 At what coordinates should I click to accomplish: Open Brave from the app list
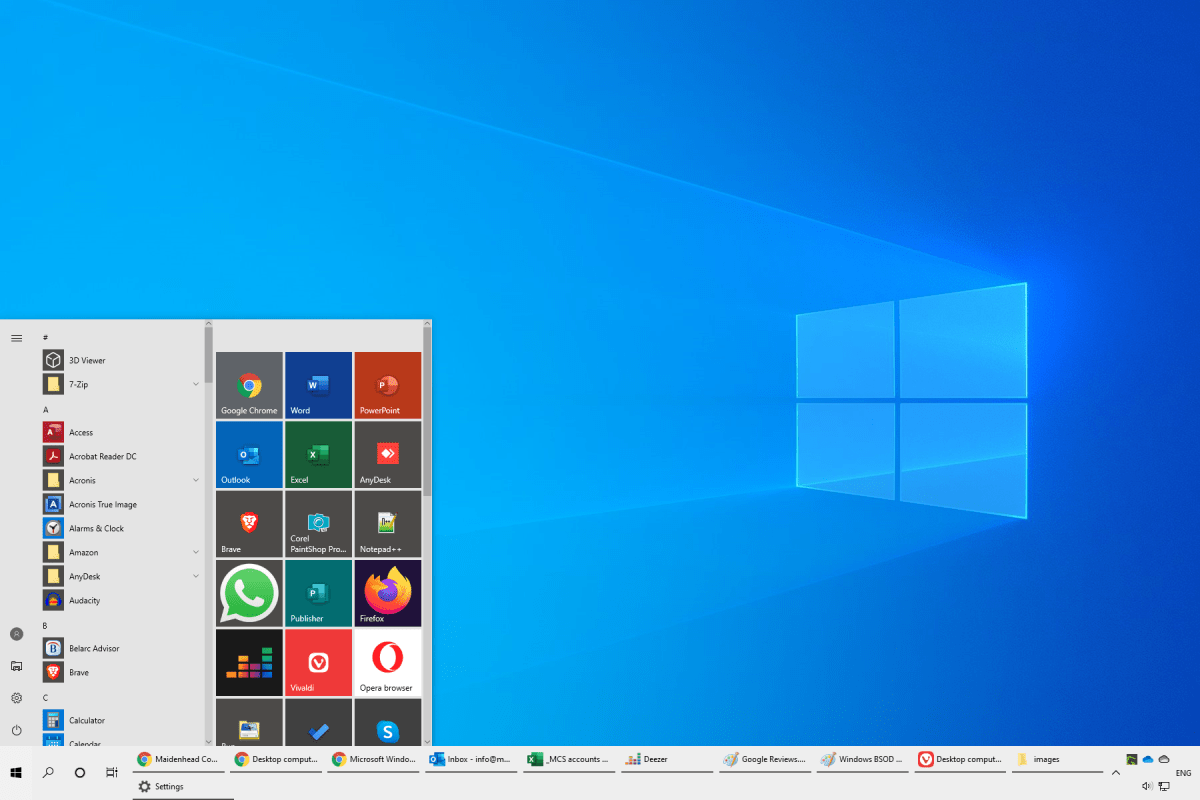tap(122, 672)
